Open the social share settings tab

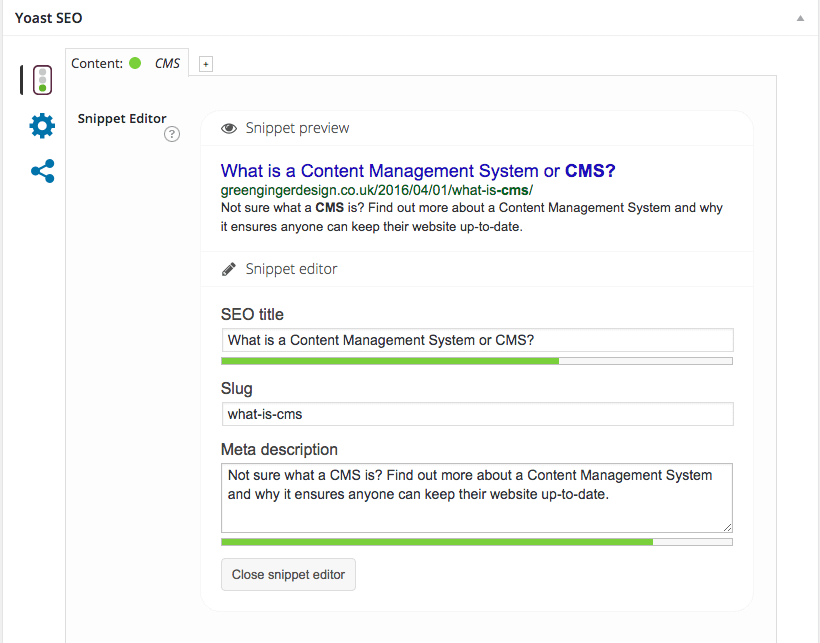click(42, 171)
